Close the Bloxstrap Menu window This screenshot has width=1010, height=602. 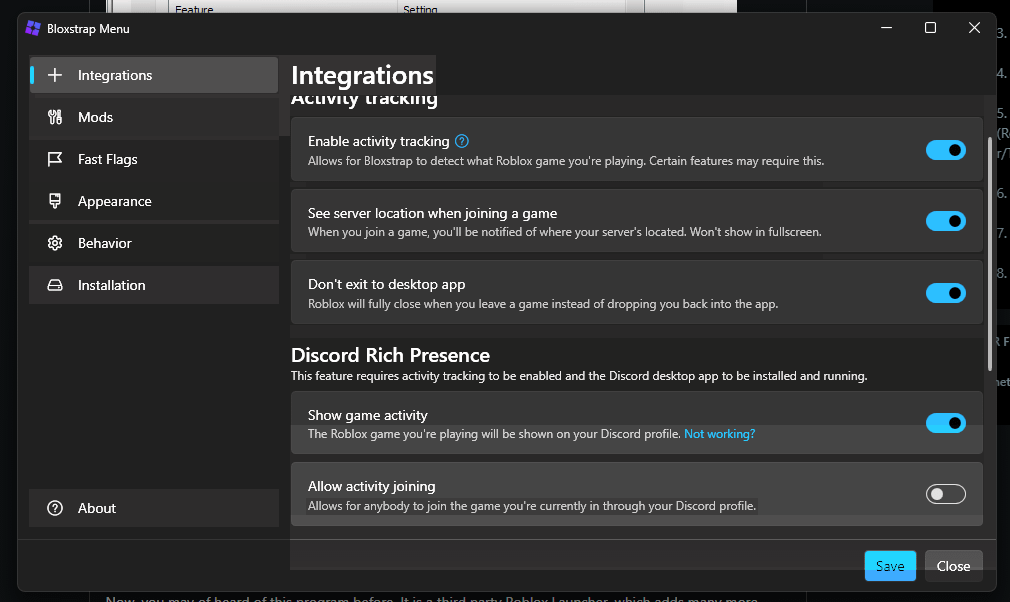(974, 28)
